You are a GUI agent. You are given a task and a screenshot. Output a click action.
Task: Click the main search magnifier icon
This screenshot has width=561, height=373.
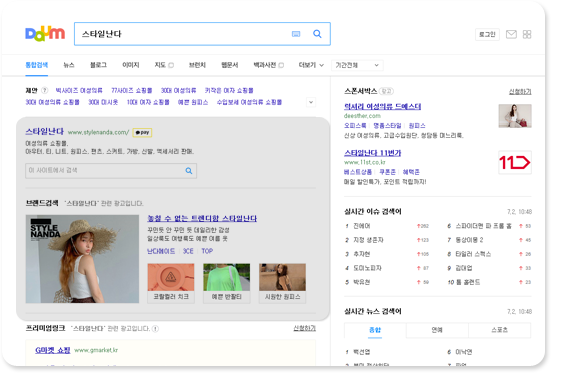click(317, 34)
